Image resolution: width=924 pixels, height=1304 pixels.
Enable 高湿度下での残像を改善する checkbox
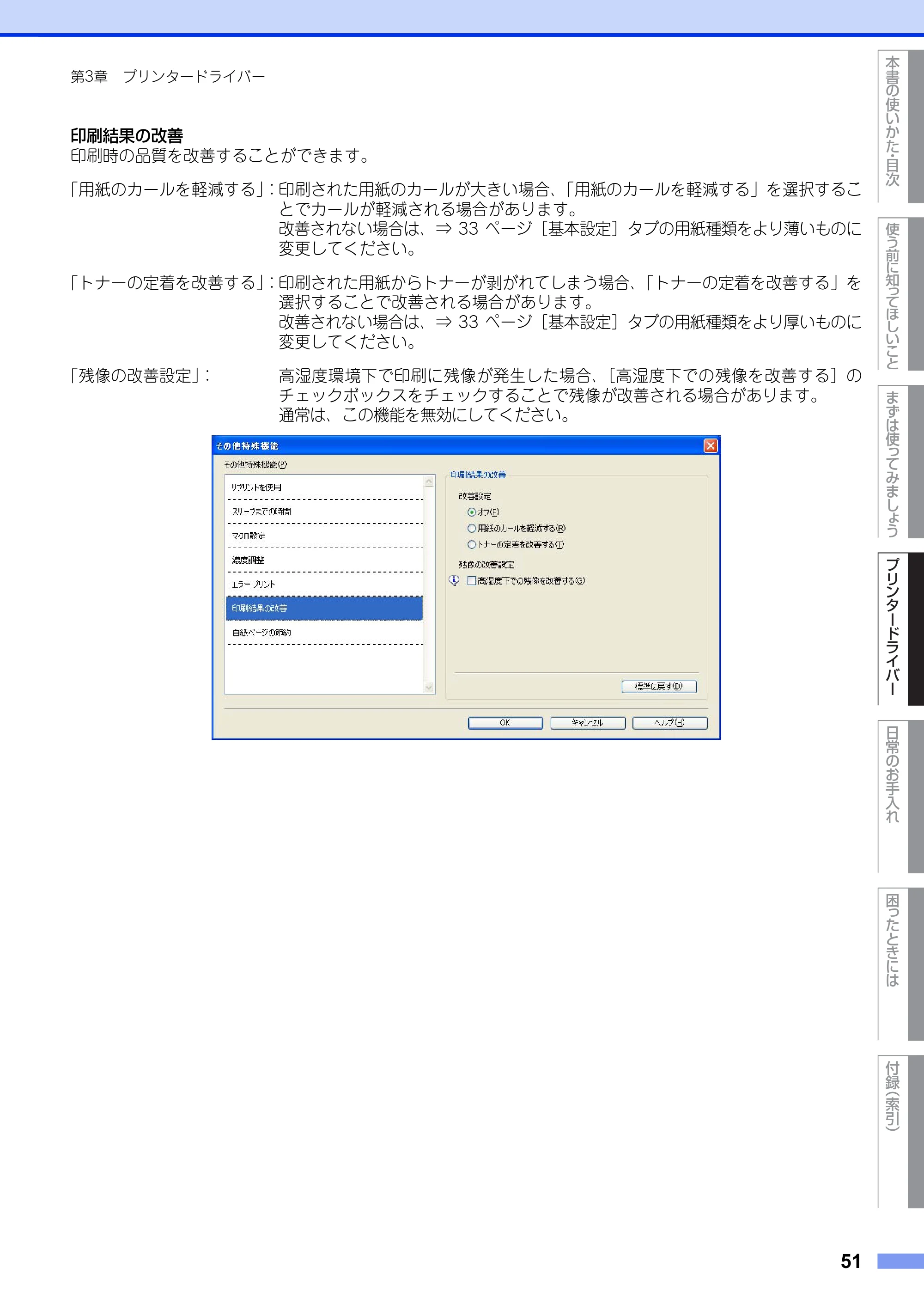pyautogui.click(x=471, y=581)
